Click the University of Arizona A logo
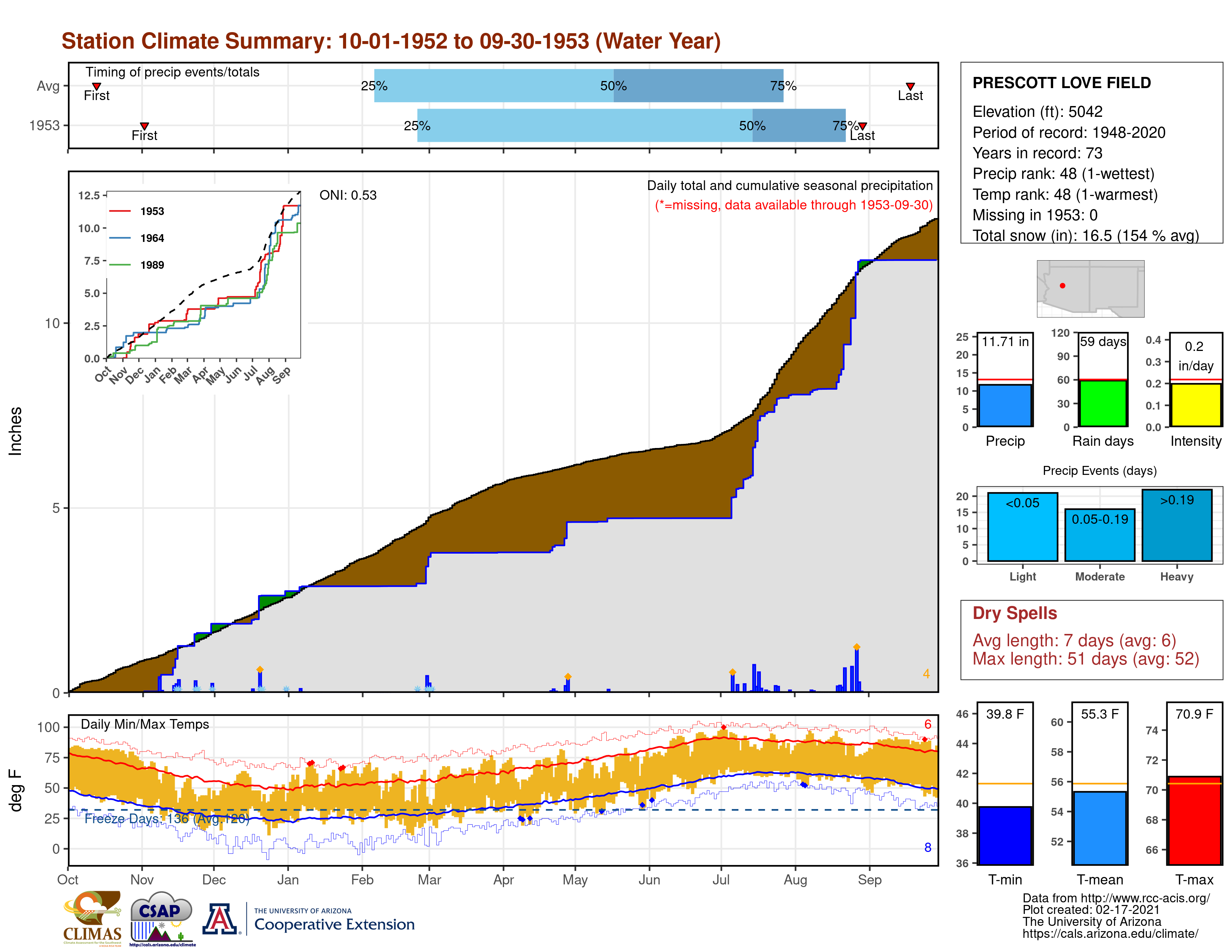 220,919
